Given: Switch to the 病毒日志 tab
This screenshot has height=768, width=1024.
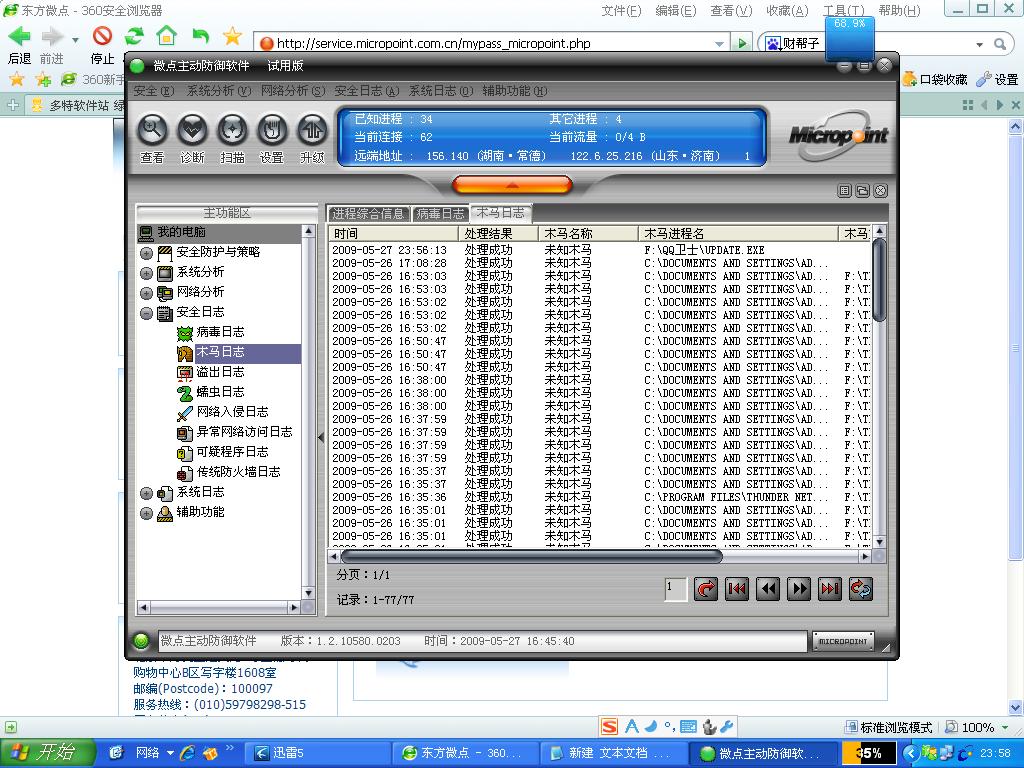Looking at the screenshot, I should (440, 213).
